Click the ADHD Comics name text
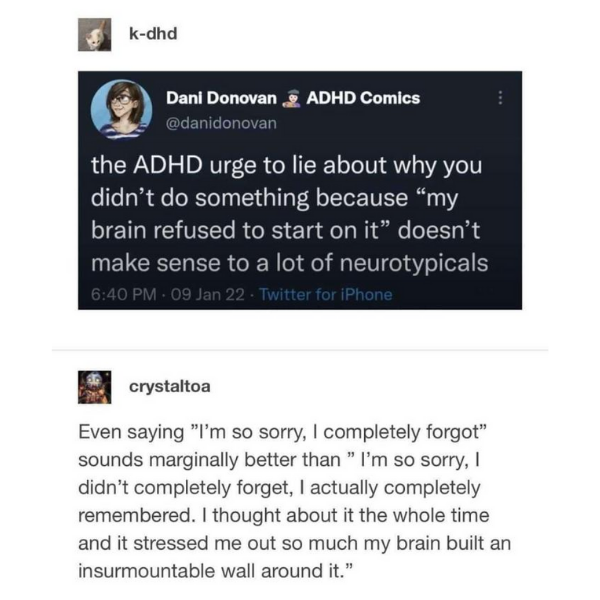600x600 pixels. 362,98
